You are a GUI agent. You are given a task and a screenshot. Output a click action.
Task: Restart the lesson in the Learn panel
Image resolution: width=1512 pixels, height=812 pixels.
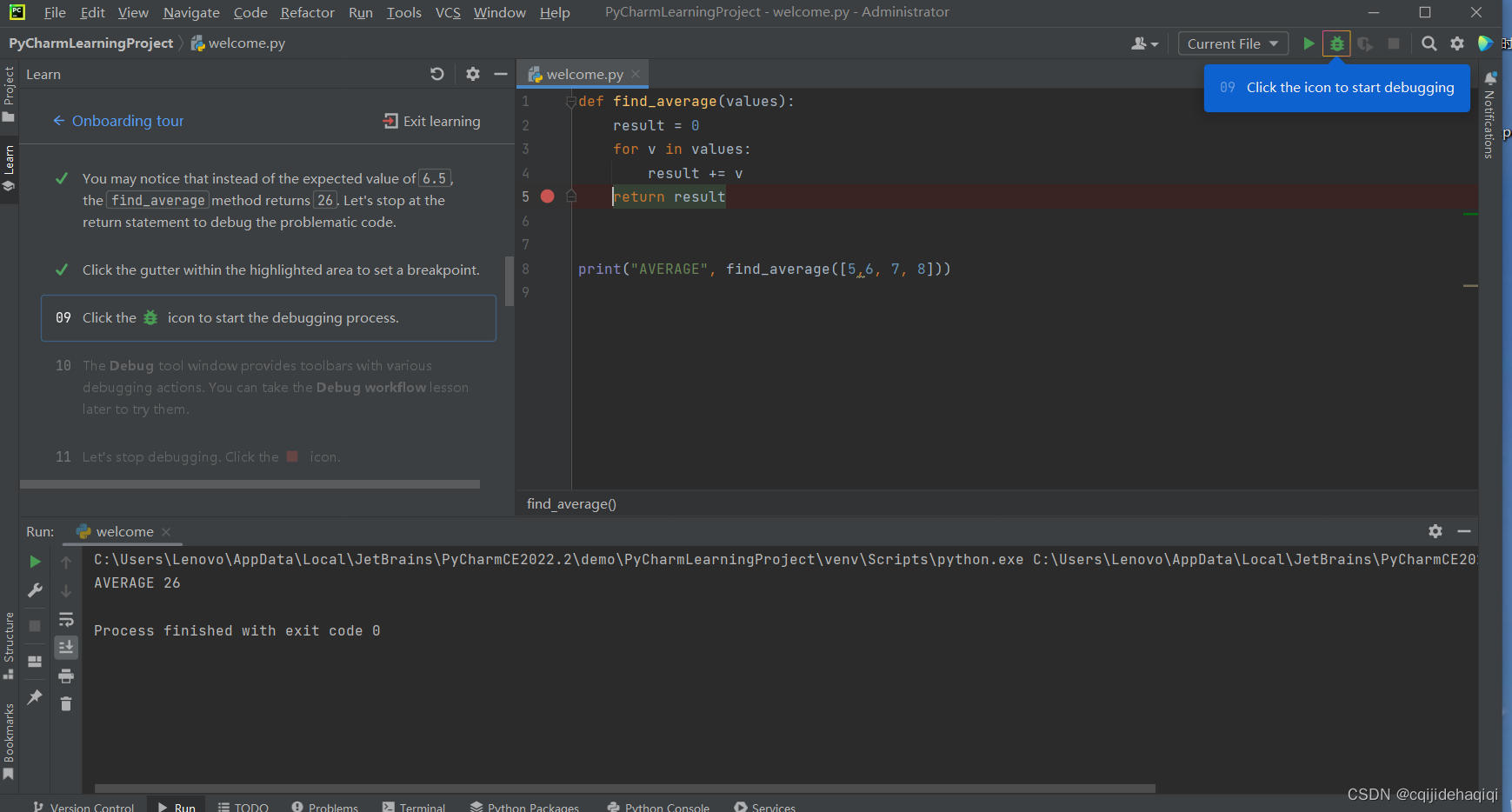pyautogui.click(x=437, y=74)
